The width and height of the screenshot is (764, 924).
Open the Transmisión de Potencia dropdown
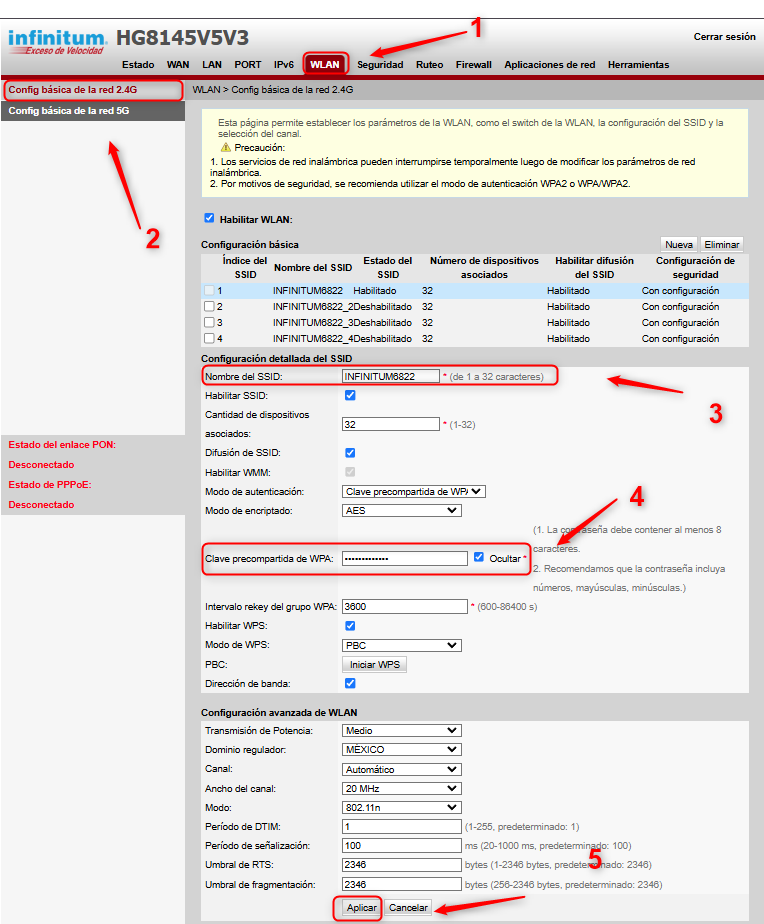tap(401, 730)
